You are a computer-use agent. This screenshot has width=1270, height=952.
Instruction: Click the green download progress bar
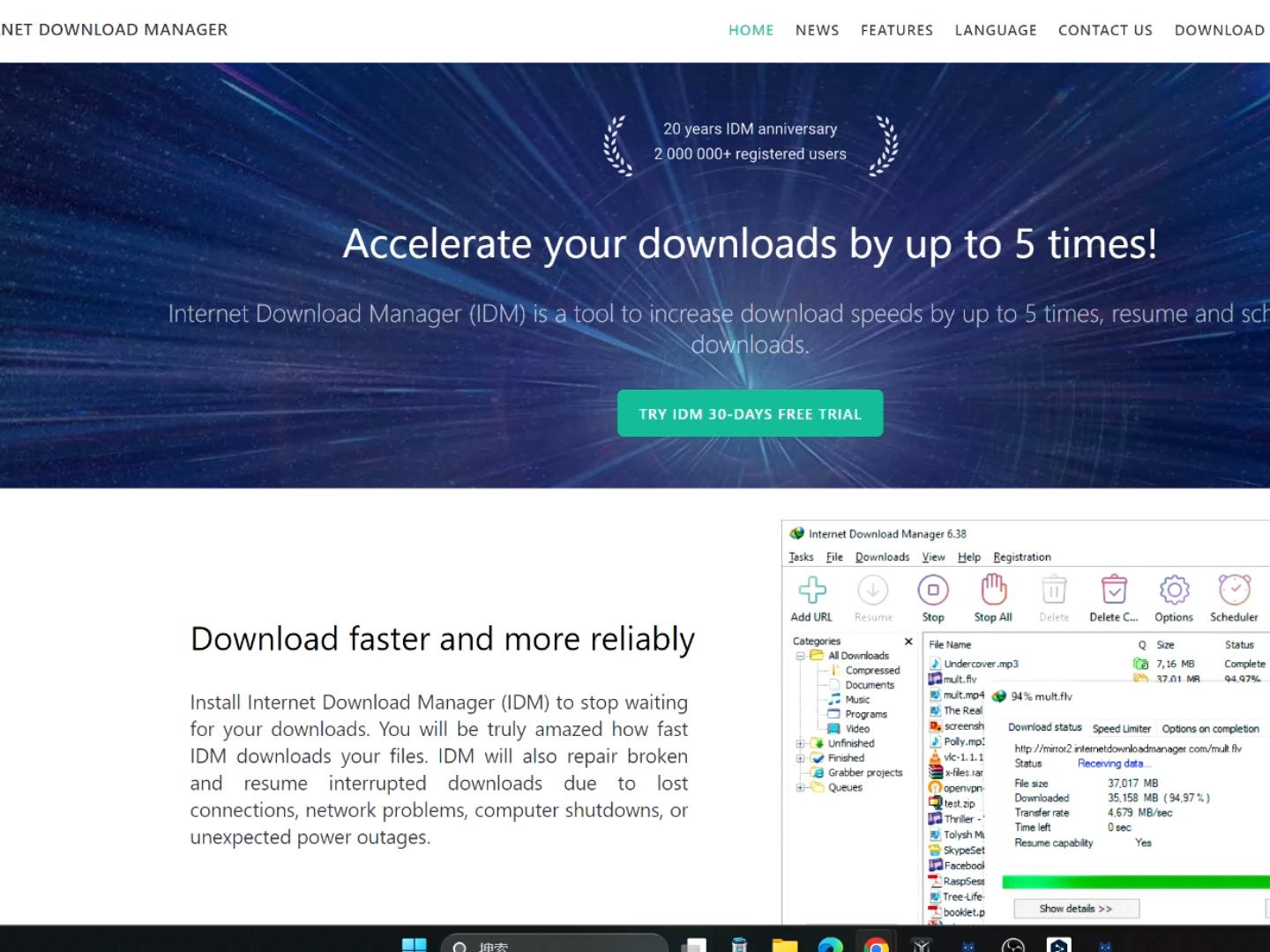(1136, 882)
